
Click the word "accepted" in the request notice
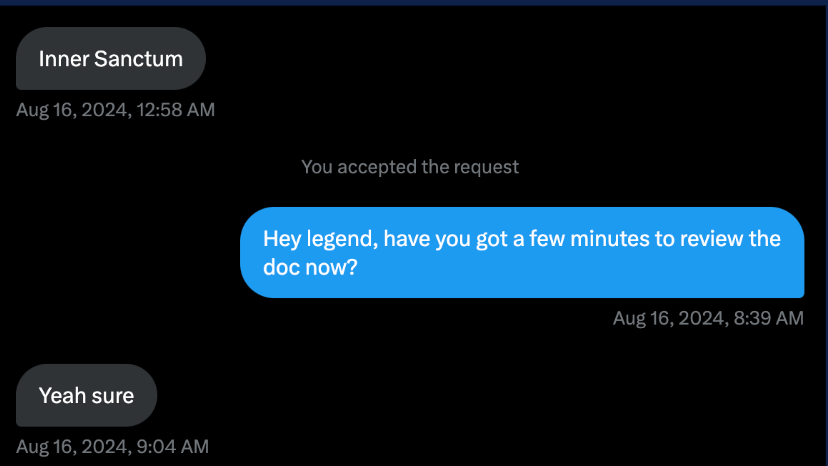375,167
